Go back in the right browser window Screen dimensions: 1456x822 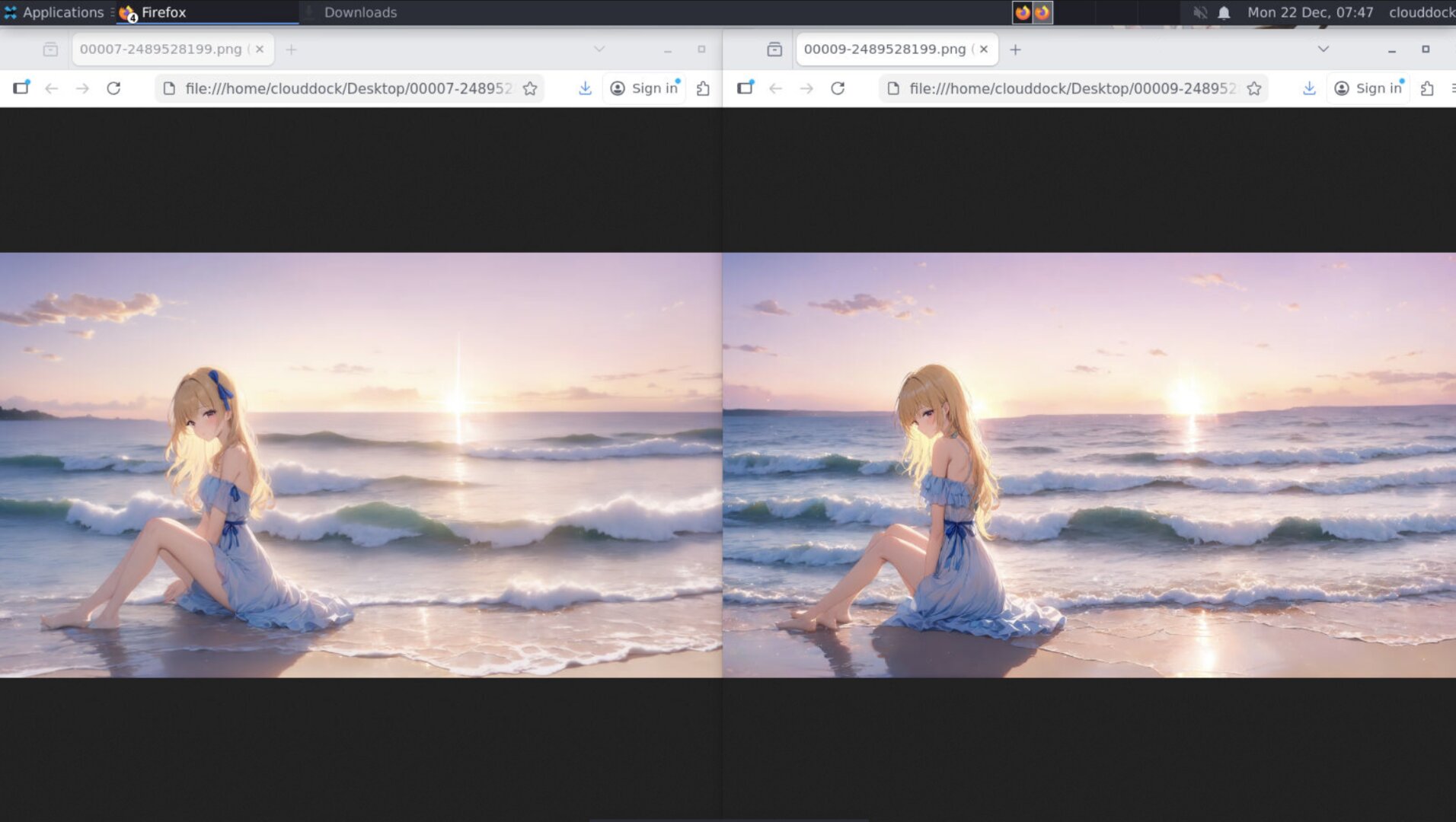click(775, 88)
